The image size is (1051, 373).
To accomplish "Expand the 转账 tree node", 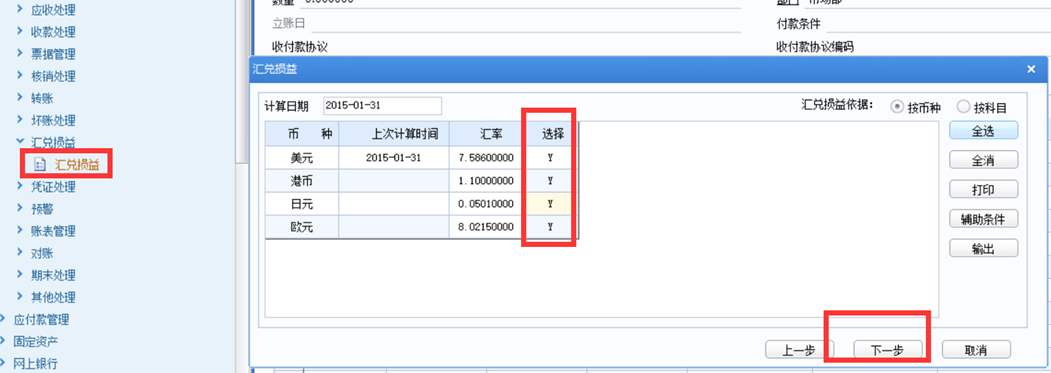I will coord(21,98).
